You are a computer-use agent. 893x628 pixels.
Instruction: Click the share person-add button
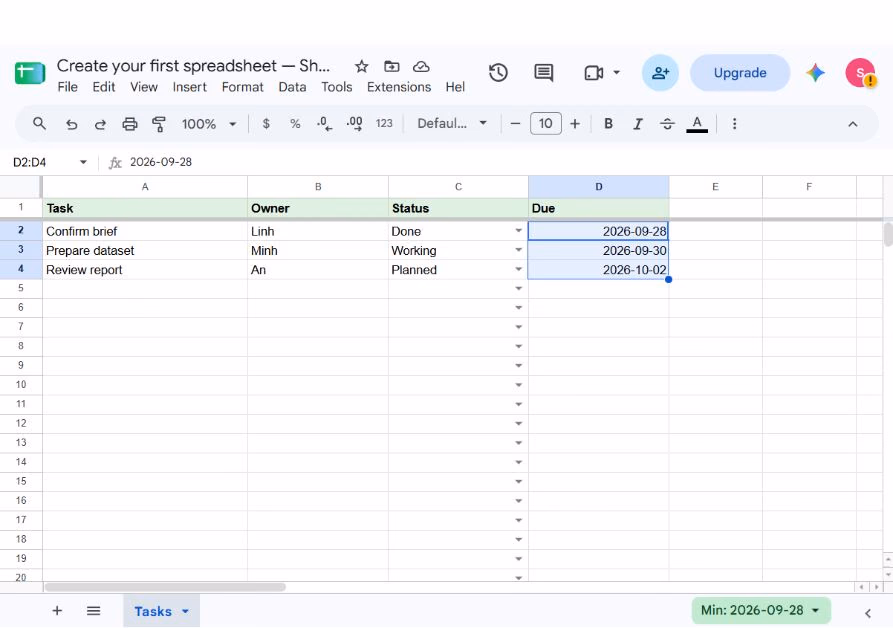(661, 73)
